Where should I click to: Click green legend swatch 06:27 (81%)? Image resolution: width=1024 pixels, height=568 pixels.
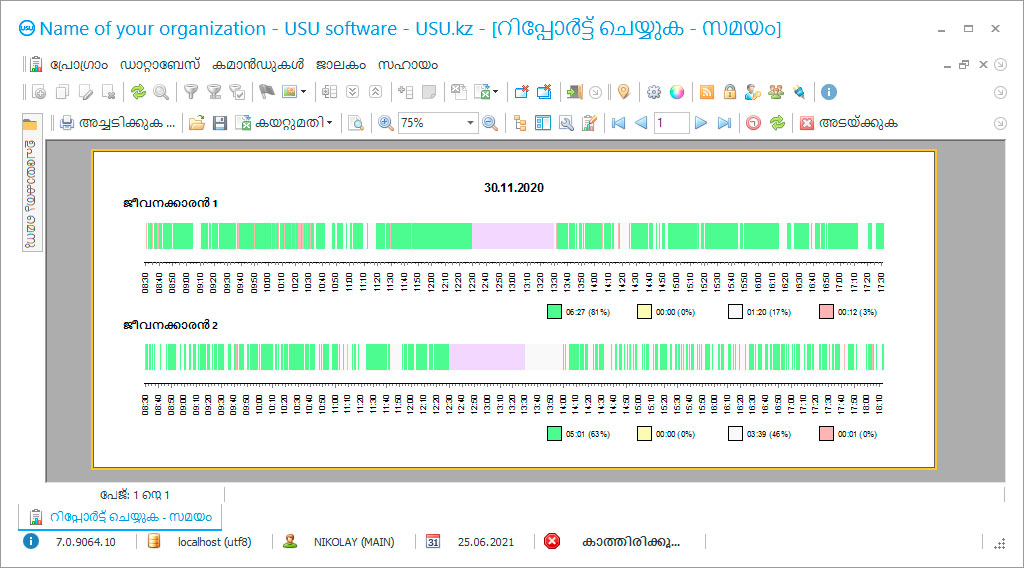(554, 312)
